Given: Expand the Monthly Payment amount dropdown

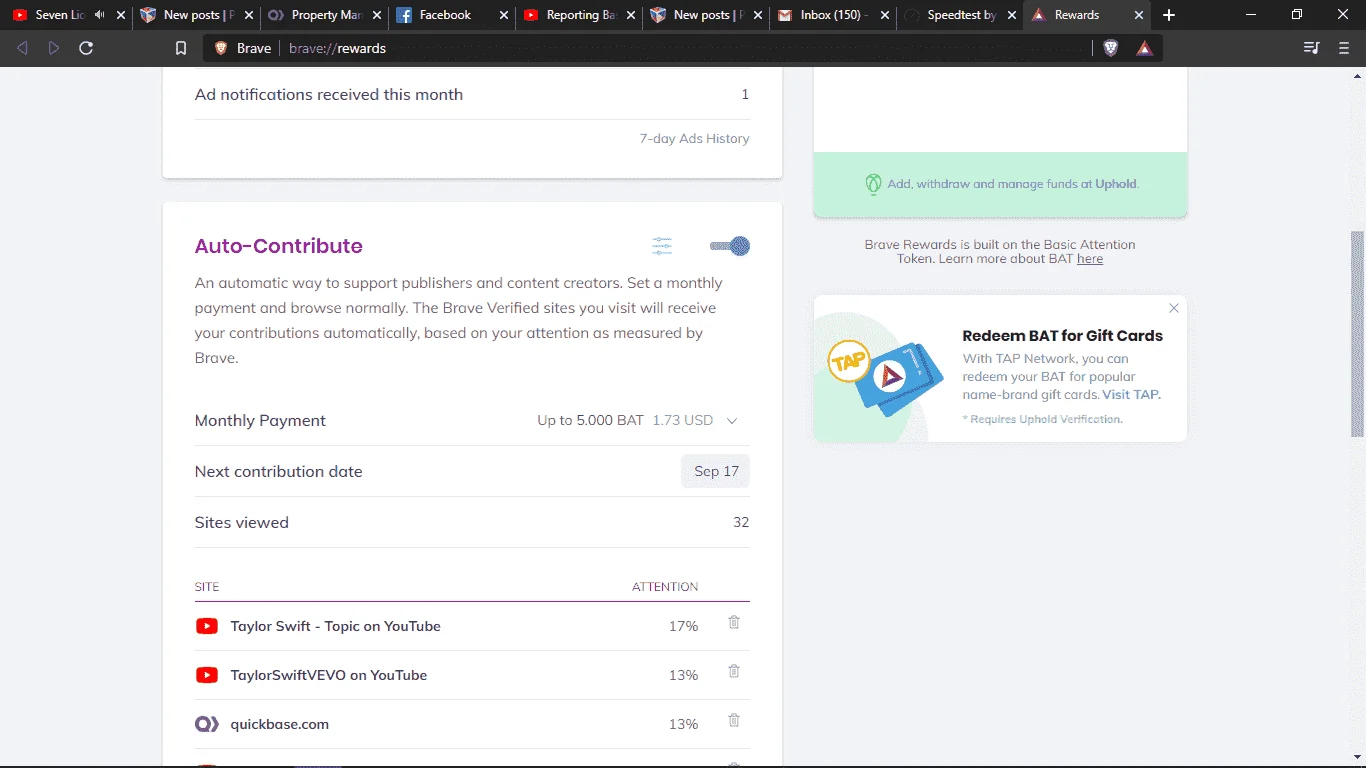Looking at the screenshot, I should click(x=731, y=421).
